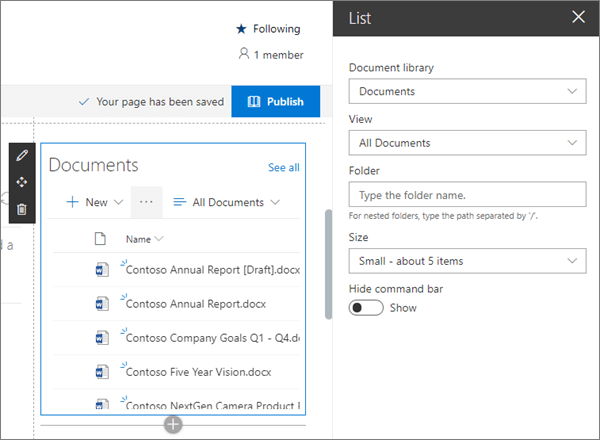Click the Following star icon
The height and width of the screenshot is (440, 600).
(240, 29)
